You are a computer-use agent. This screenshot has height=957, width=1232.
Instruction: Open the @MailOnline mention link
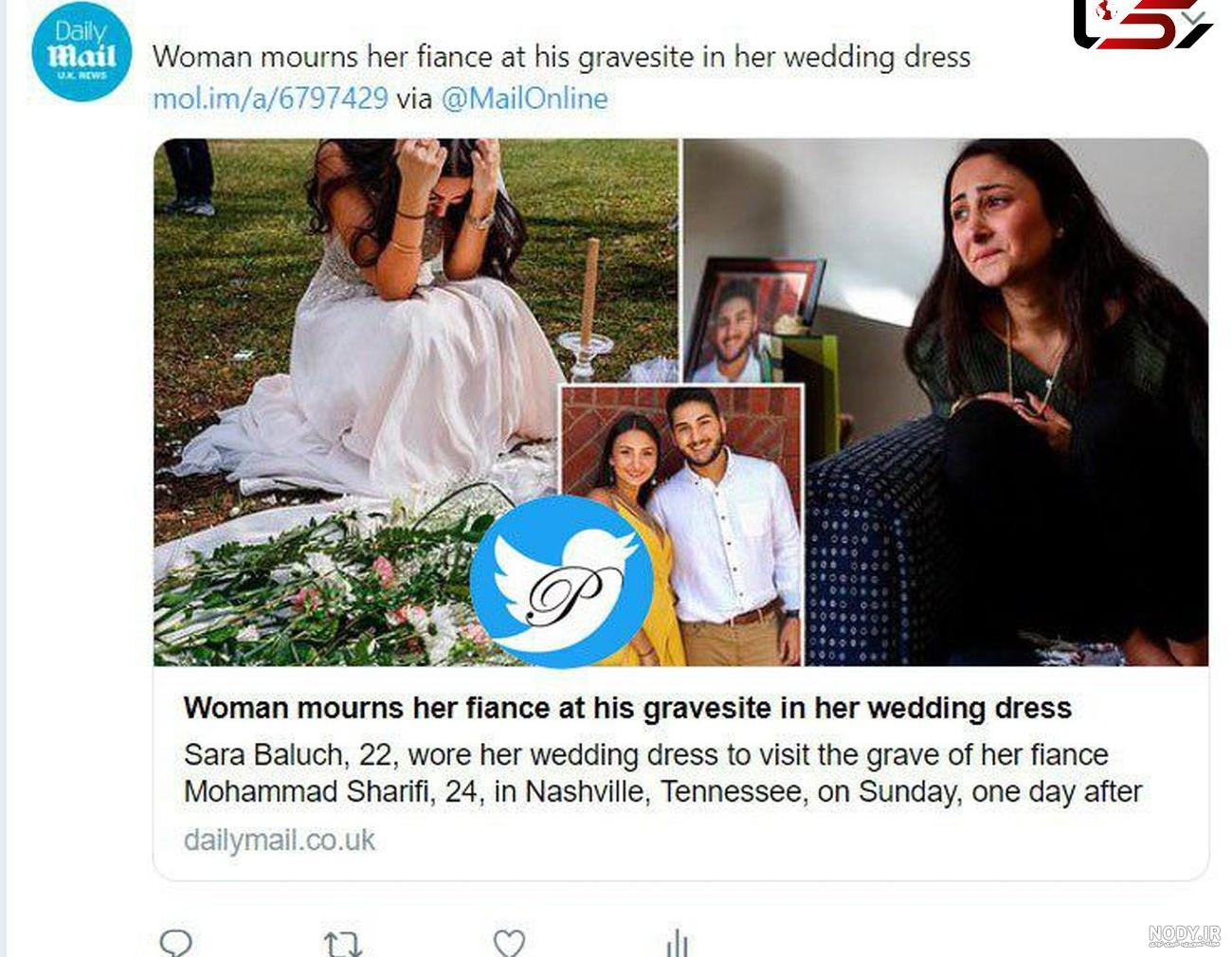click(x=524, y=98)
